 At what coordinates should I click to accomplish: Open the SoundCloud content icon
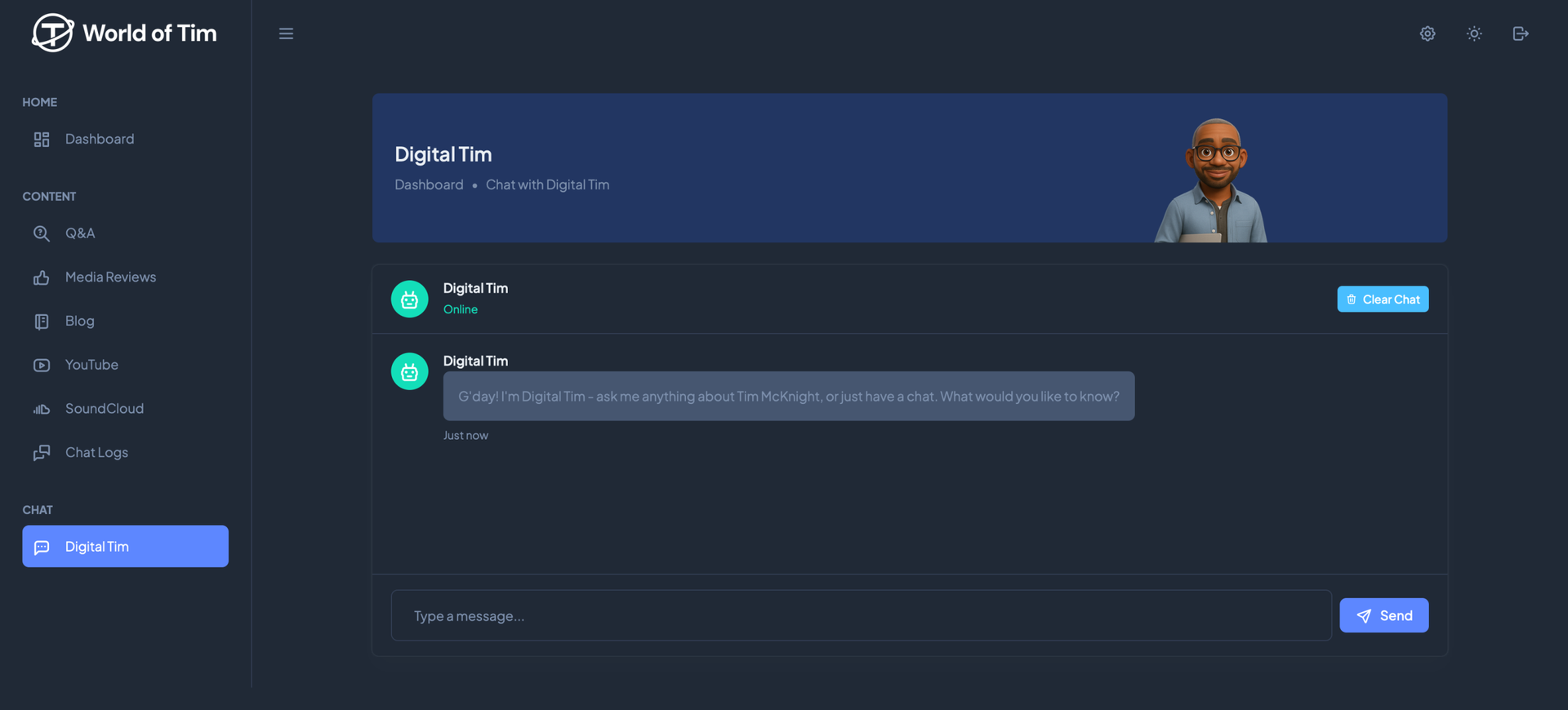click(x=42, y=409)
